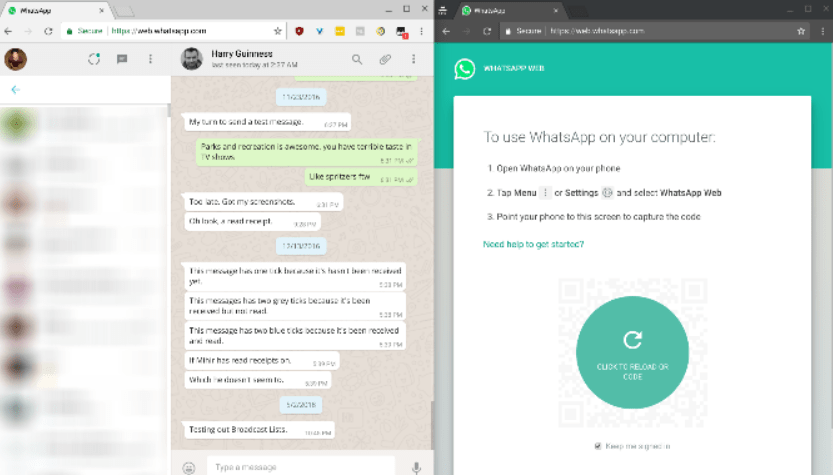Viewport: 833px width, 475px height.
Task: Toggle Keep me signed in checkbox
Action: click(598, 446)
